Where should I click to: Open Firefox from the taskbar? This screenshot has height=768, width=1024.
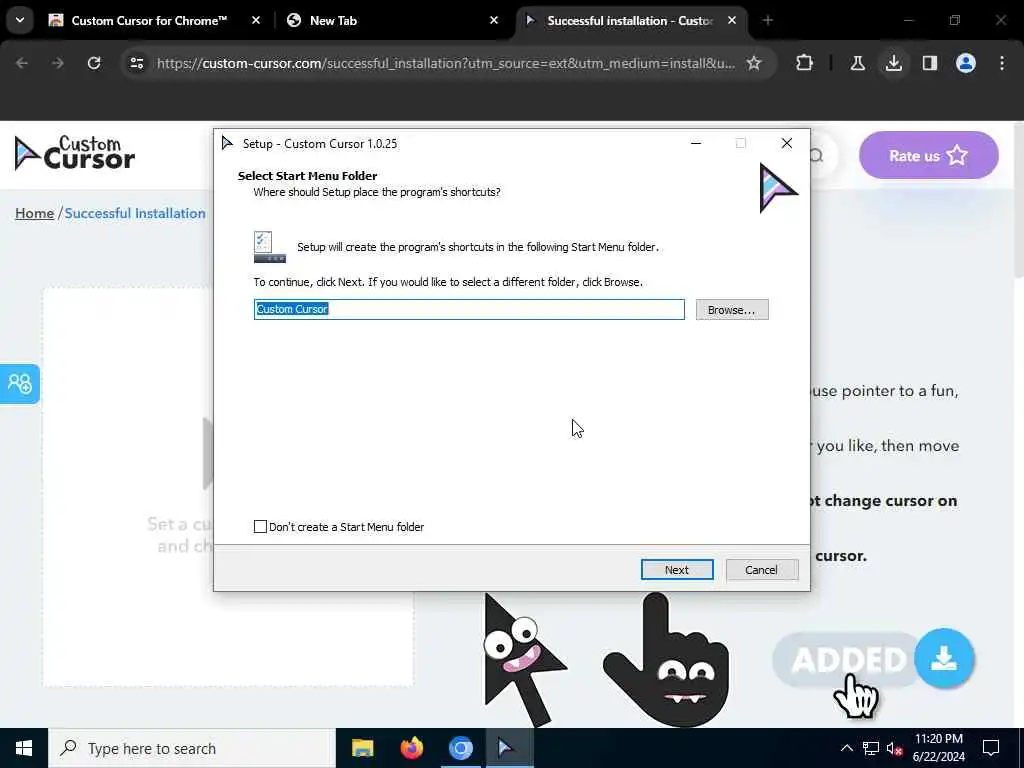click(x=411, y=748)
